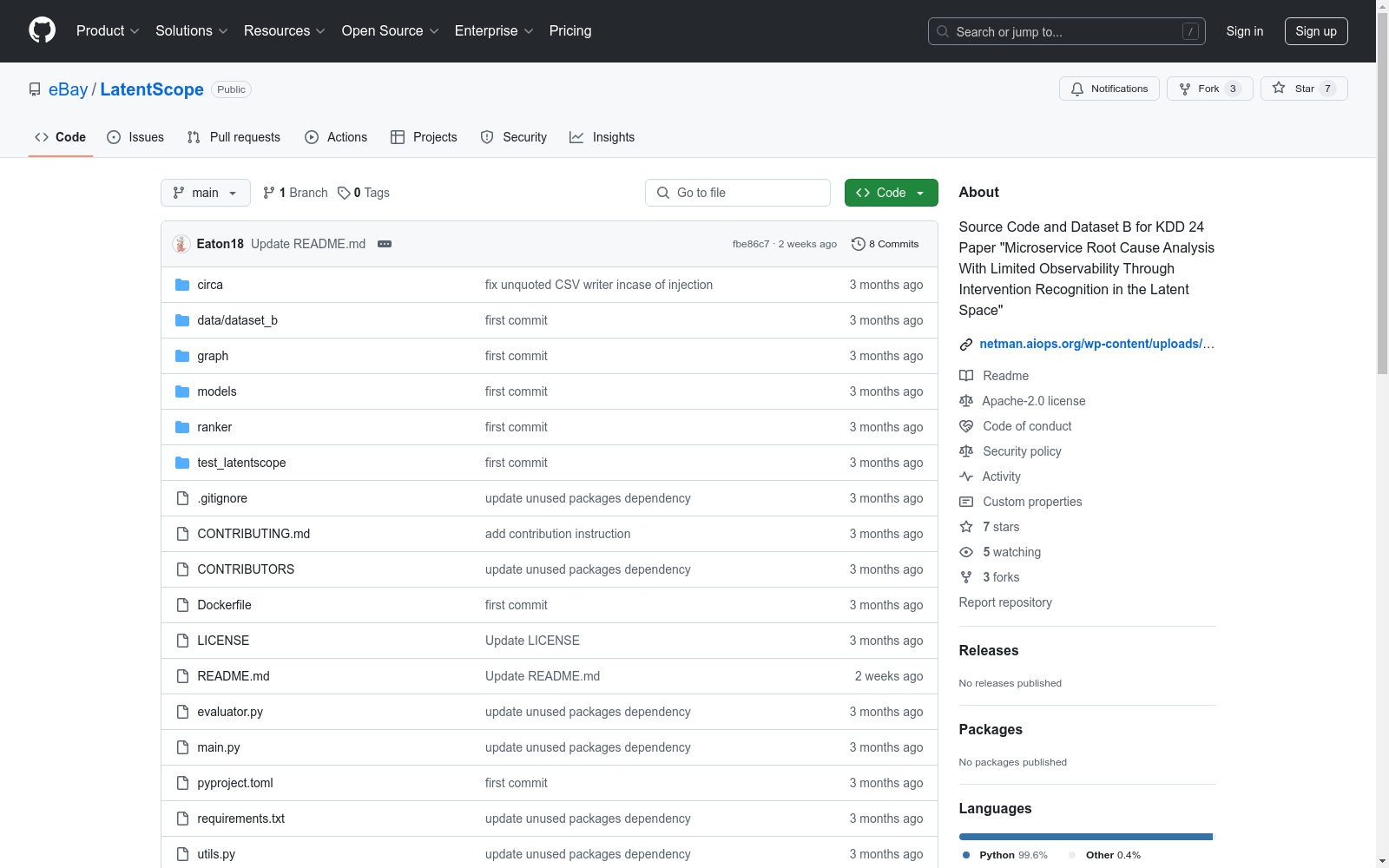Click the bell icon in Notifications
Image resolution: width=1389 pixels, height=868 pixels.
coord(1077,89)
